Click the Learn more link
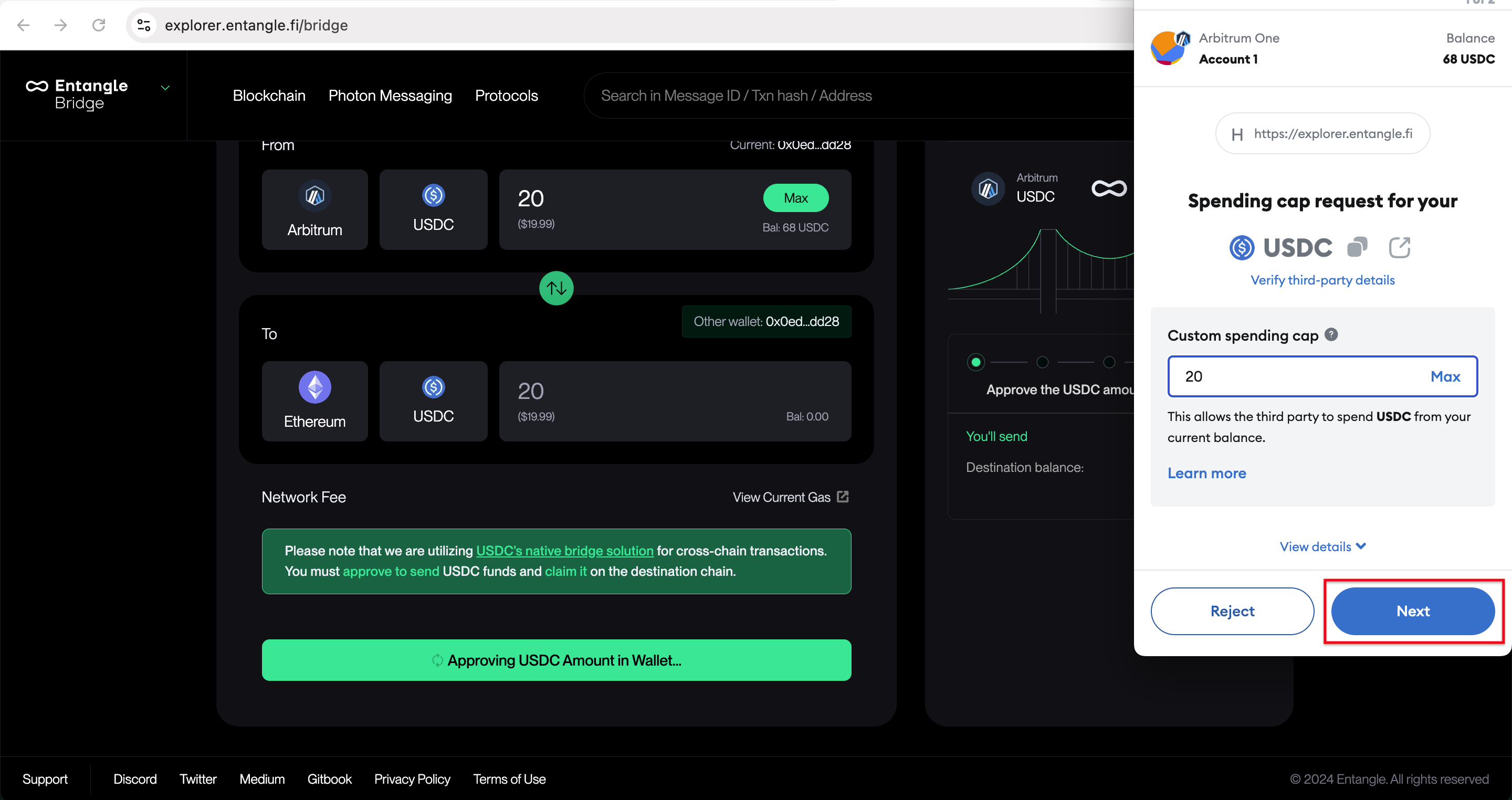Screen dimensions: 1512x800 pos(1206,473)
